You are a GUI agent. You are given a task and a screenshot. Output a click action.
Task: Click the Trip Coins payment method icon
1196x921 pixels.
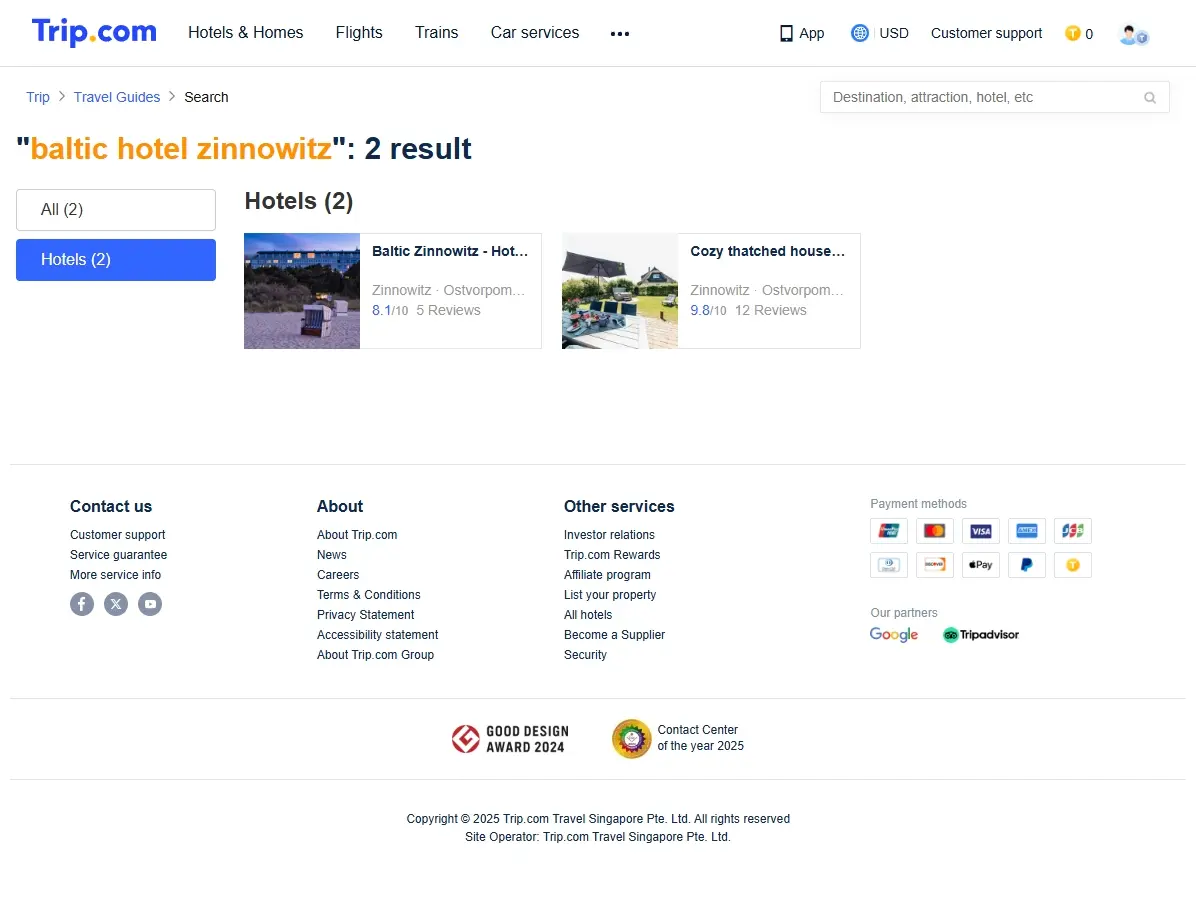[x=1072, y=565]
